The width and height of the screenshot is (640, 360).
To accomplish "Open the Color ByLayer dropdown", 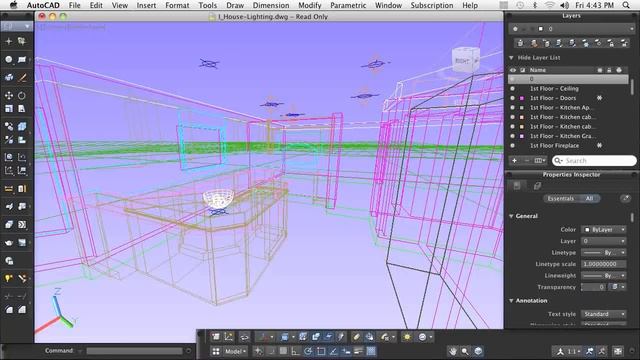I will (x=603, y=230).
